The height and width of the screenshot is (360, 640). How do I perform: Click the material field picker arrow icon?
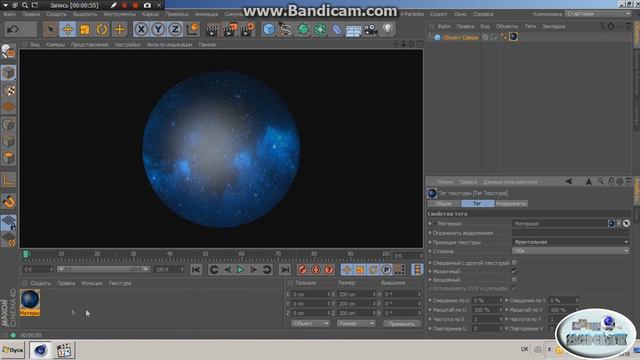(x=627, y=223)
